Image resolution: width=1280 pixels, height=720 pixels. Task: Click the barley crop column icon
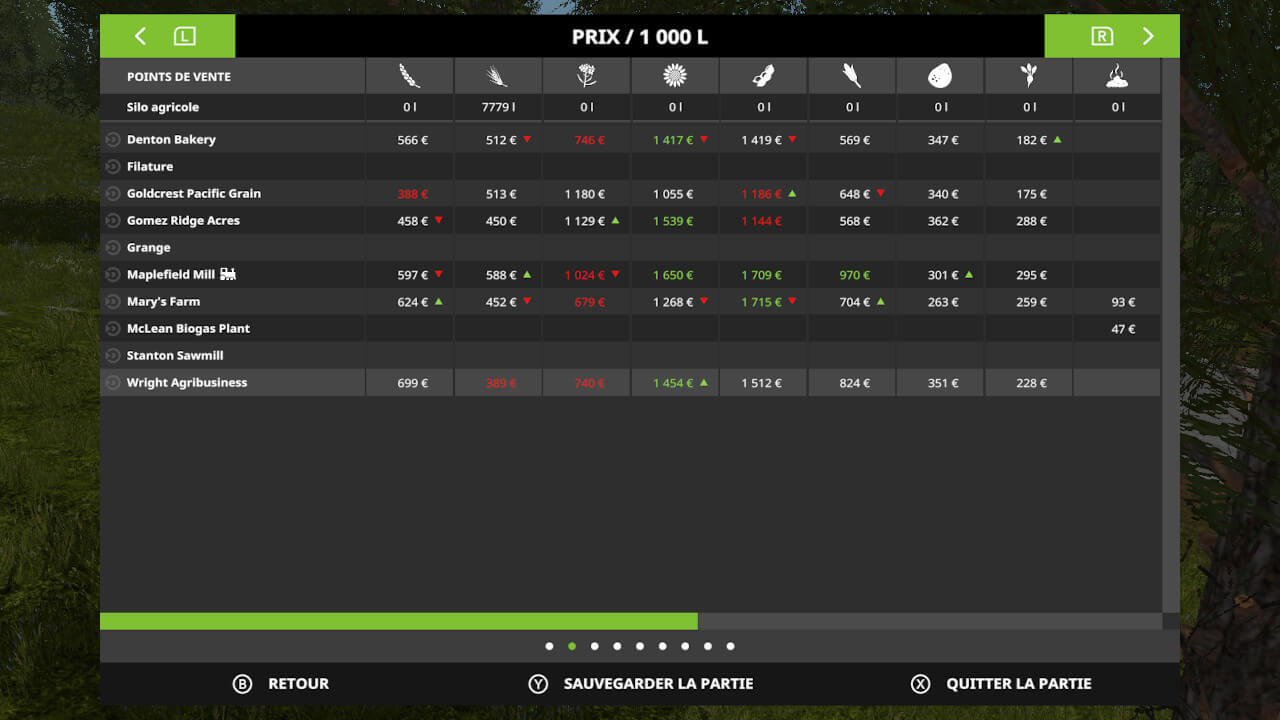pyautogui.click(x=497, y=76)
